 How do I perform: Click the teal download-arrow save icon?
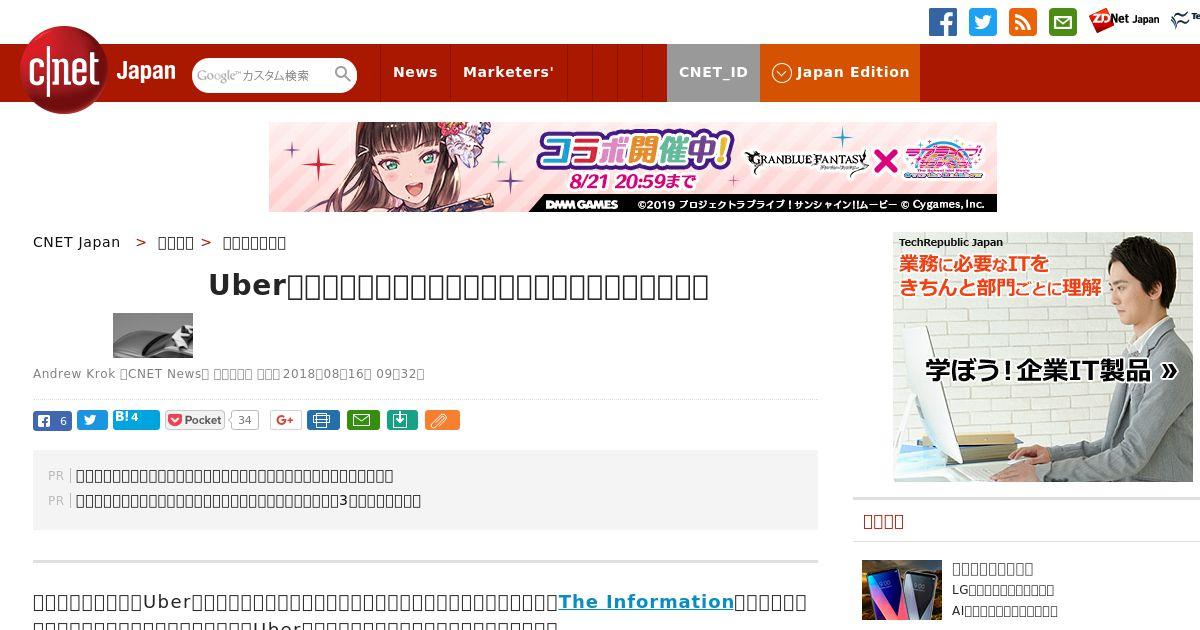click(x=401, y=420)
